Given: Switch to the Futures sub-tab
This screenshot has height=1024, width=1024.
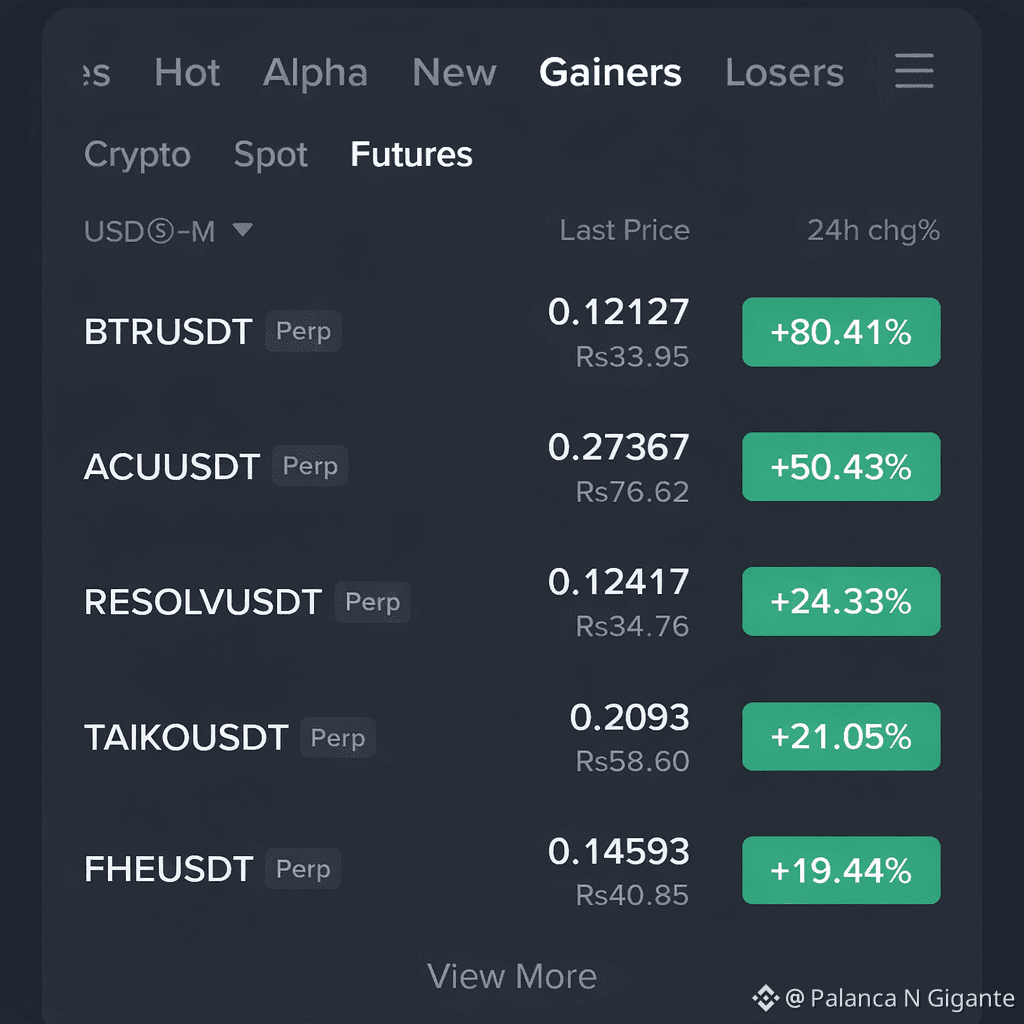Looking at the screenshot, I should click(x=410, y=155).
